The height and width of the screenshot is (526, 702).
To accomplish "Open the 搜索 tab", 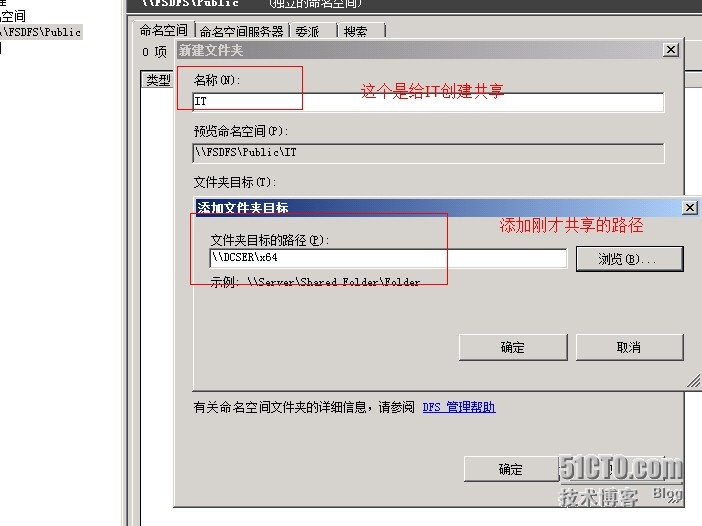I will pyautogui.click(x=361, y=31).
